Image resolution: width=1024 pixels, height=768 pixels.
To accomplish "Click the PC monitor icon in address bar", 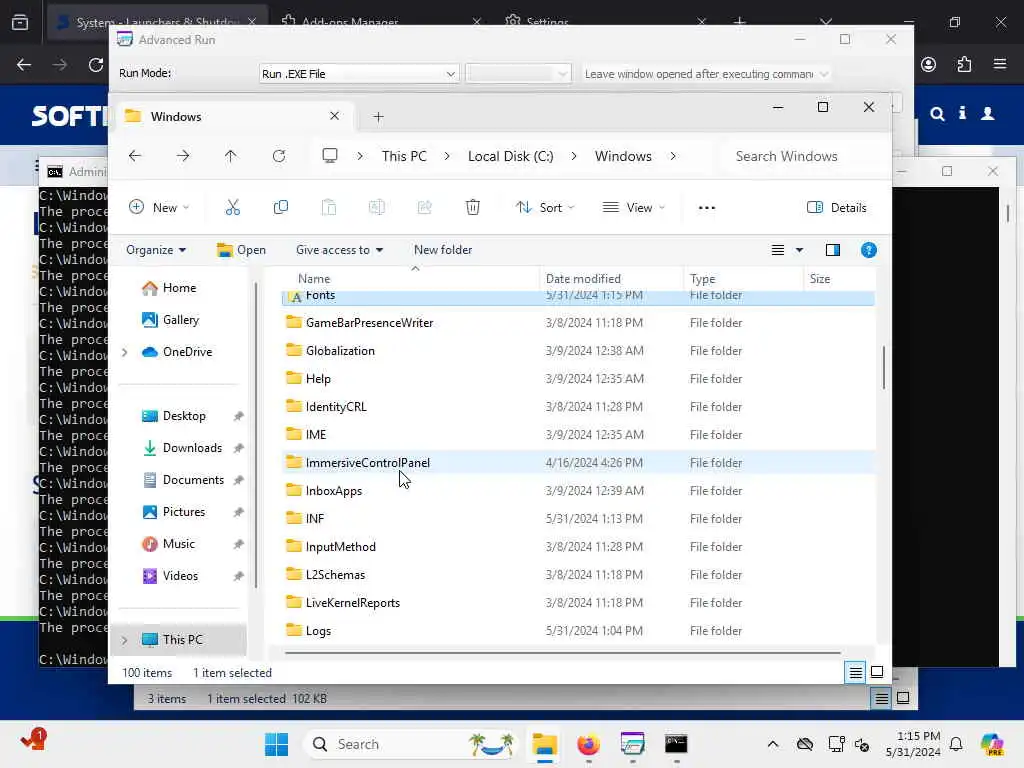I will 330,156.
